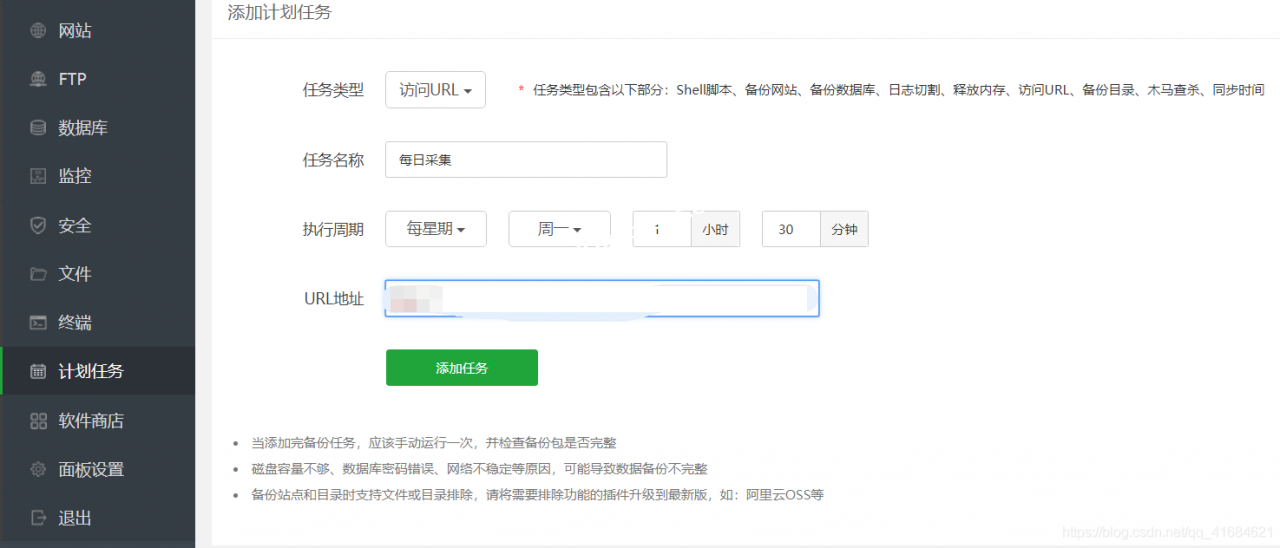
Task: Click the grid icon beside 软件商店
Action: tap(38, 420)
